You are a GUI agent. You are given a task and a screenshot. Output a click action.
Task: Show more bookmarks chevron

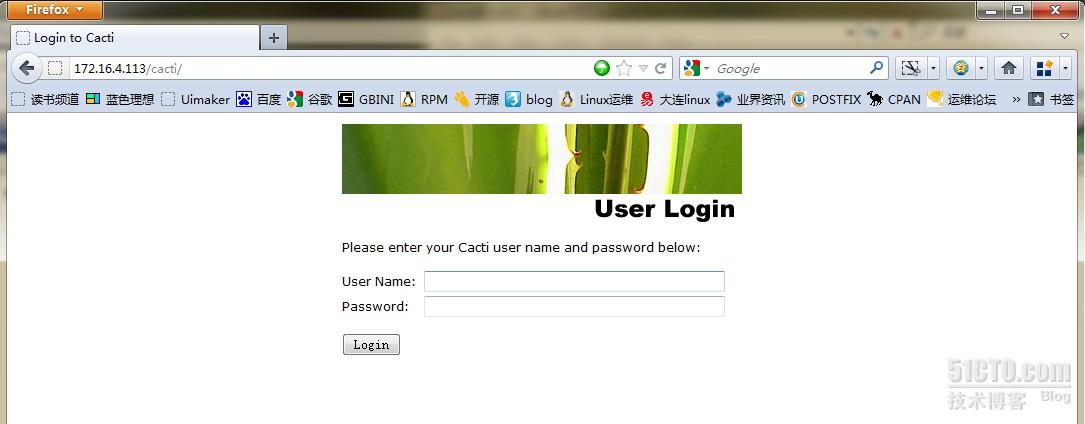(x=1016, y=99)
